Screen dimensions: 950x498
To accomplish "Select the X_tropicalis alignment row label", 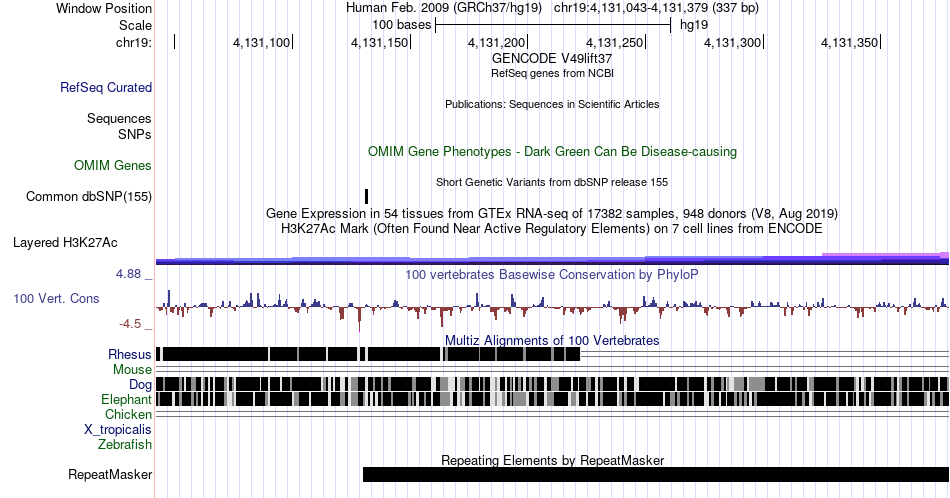I will click(x=118, y=429).
